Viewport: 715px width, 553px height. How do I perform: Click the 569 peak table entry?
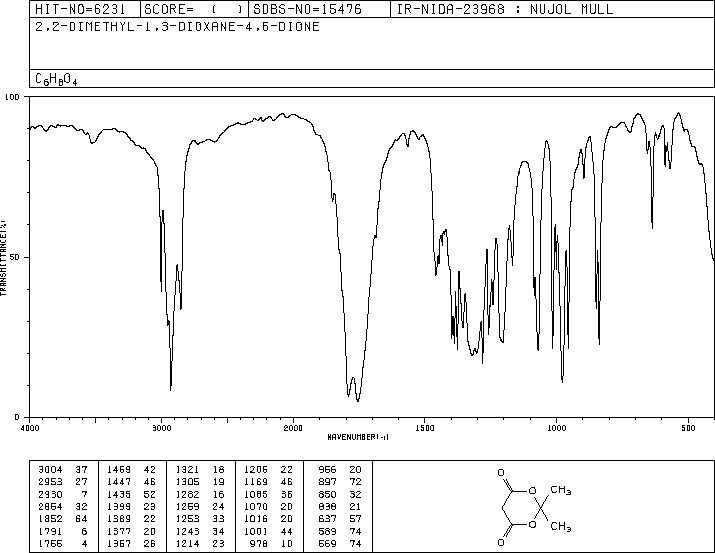pos(340,543)
